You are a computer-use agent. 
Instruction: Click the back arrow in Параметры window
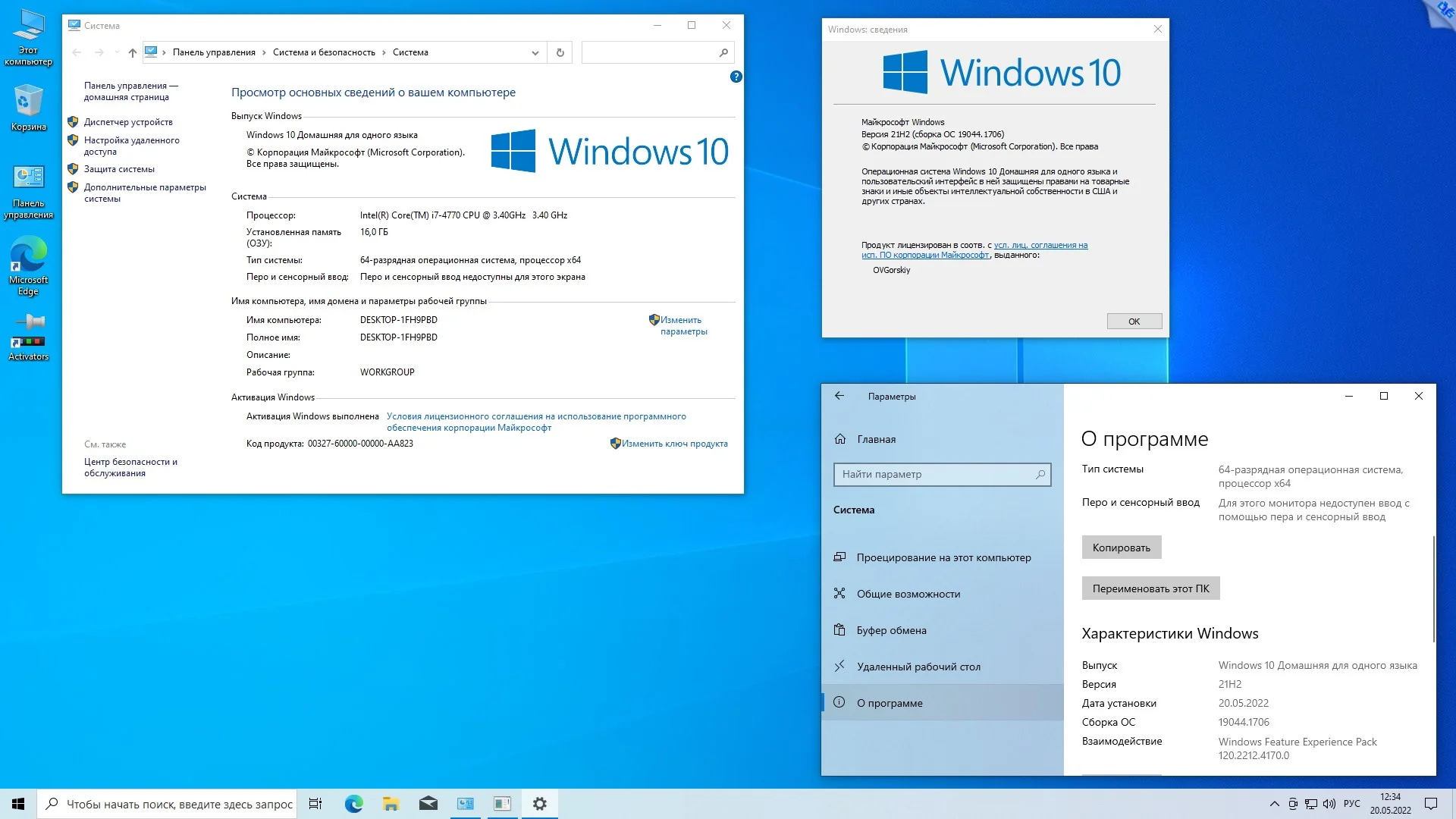pyautogui.click(x=839, y=396)
